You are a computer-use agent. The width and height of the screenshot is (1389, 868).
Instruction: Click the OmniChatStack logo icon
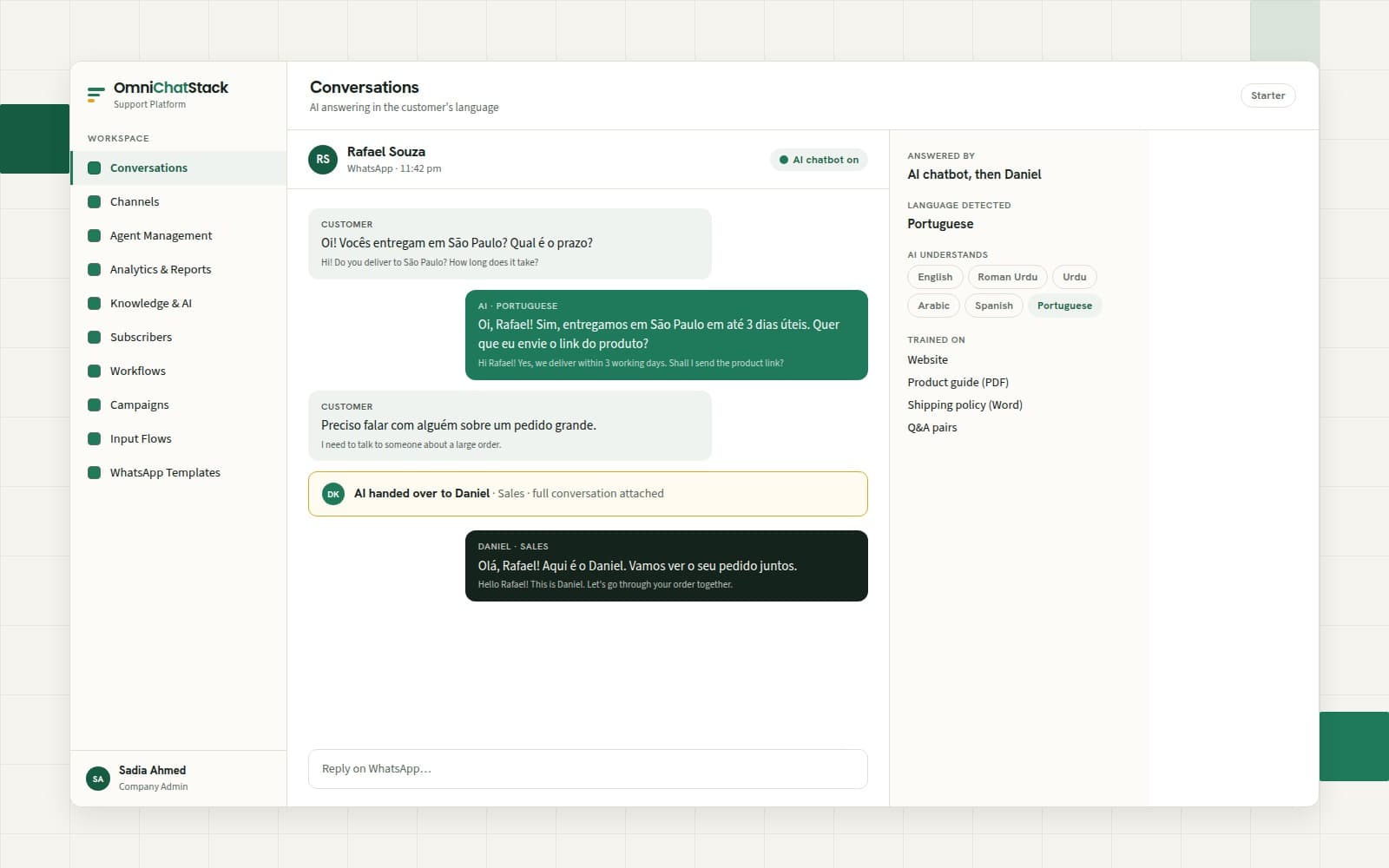click(x=95, y=95)
